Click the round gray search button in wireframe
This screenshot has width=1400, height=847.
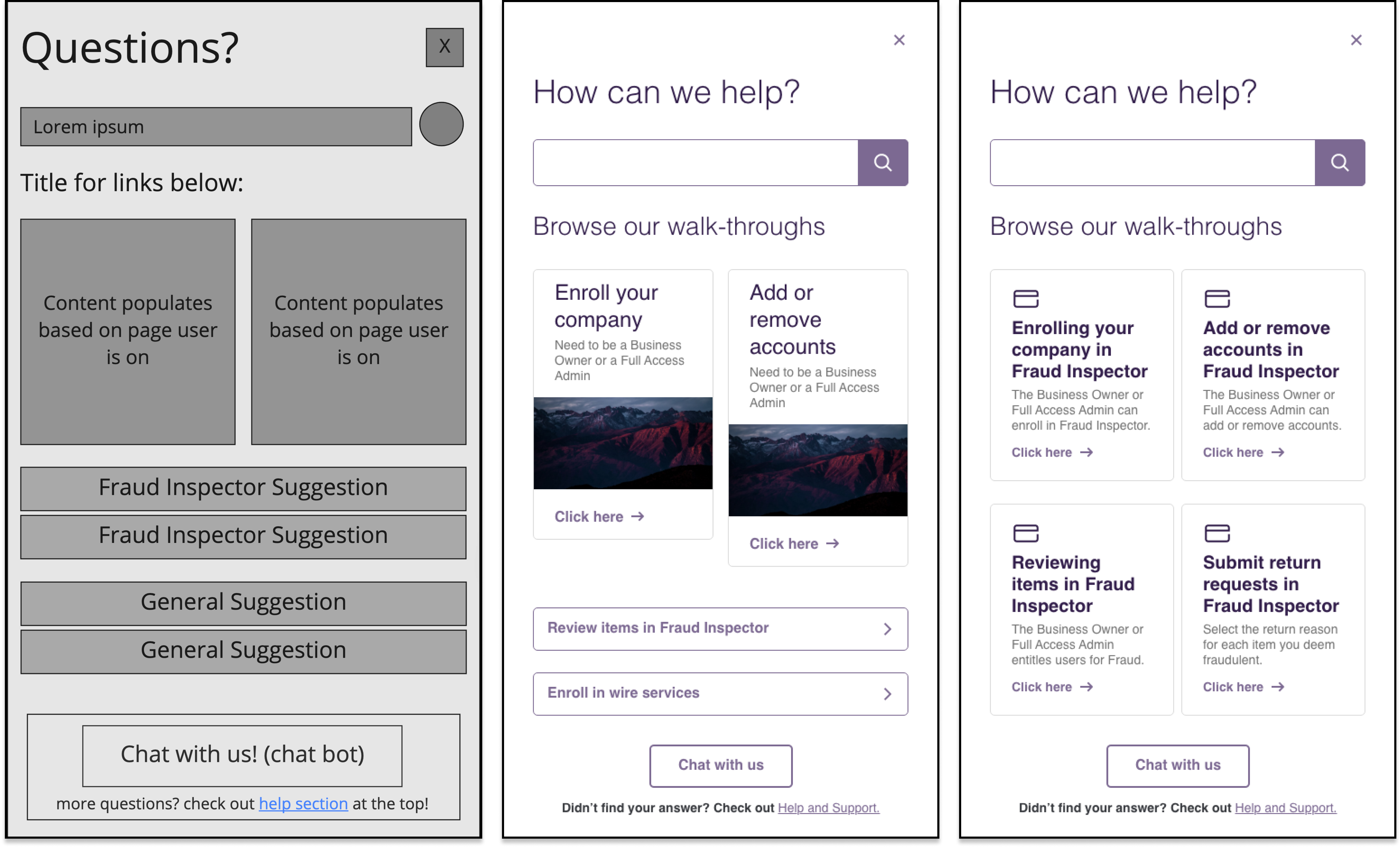point(441,124)
